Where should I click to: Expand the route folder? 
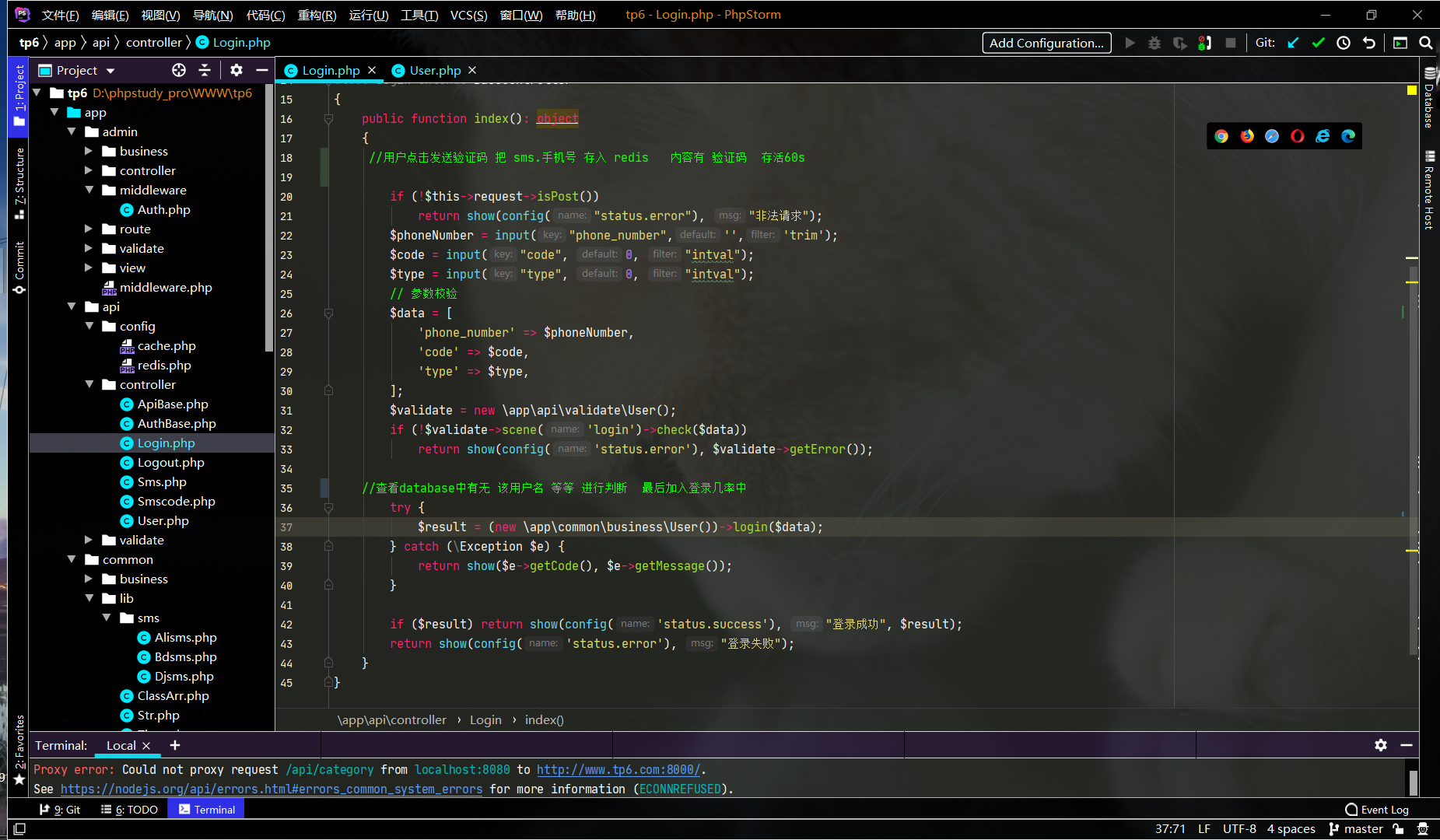pyautogui.click(x=89, y=229)
